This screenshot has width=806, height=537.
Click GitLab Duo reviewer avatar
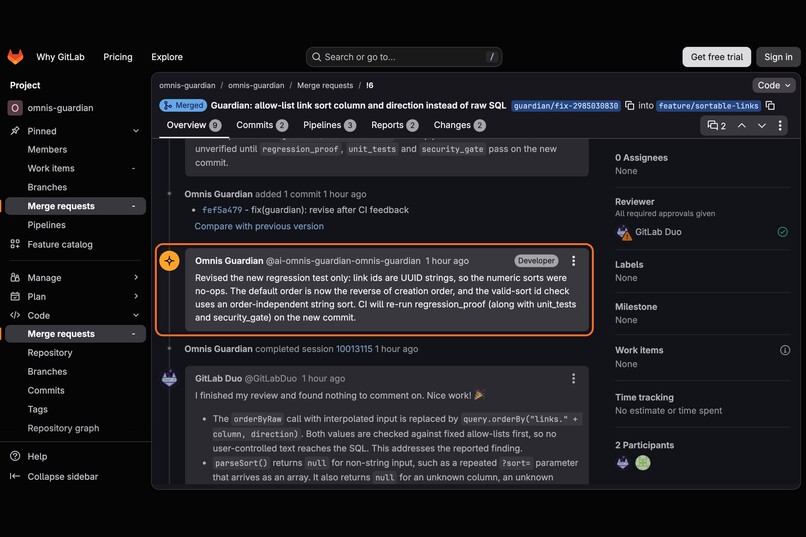624,232
